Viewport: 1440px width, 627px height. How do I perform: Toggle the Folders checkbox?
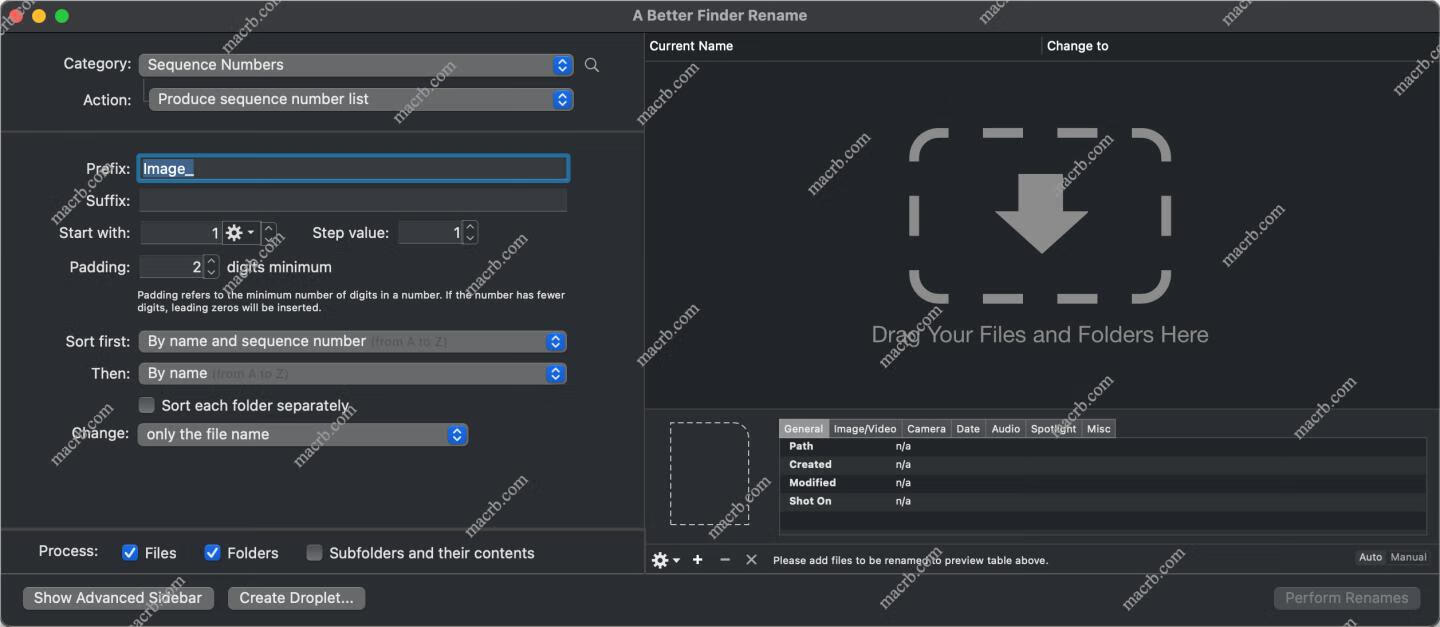point(212,553)
